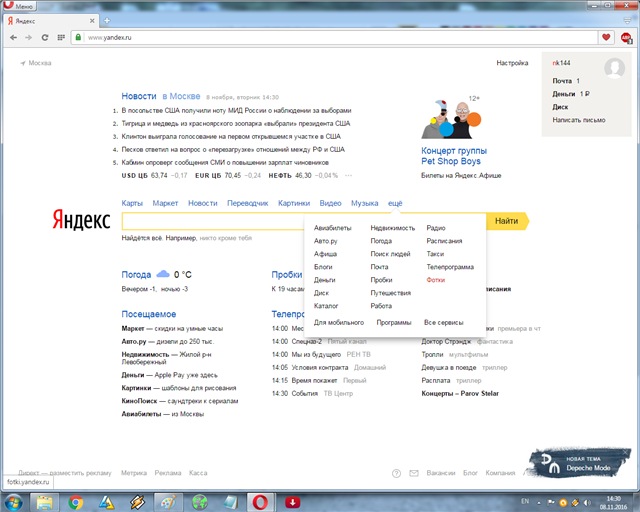
Task: Show hidden tray icons arrow
Action: 539,503
